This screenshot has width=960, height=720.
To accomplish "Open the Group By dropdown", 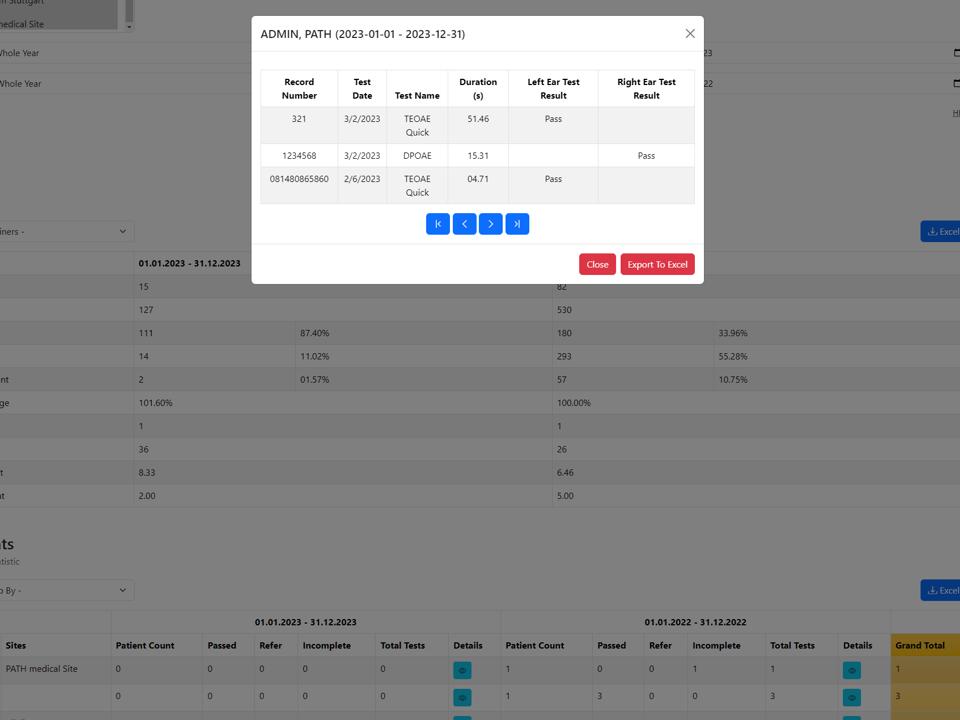I will click(65, 590).
